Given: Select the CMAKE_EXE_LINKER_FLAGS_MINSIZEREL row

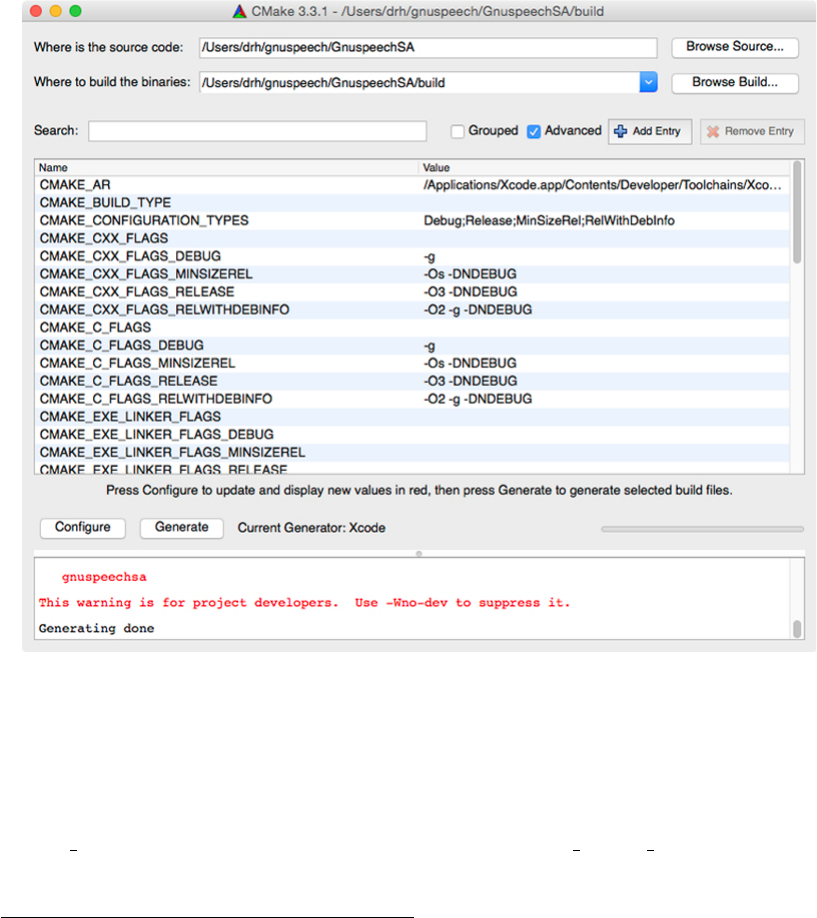Looking at the screenshot, I should [412, 453].
